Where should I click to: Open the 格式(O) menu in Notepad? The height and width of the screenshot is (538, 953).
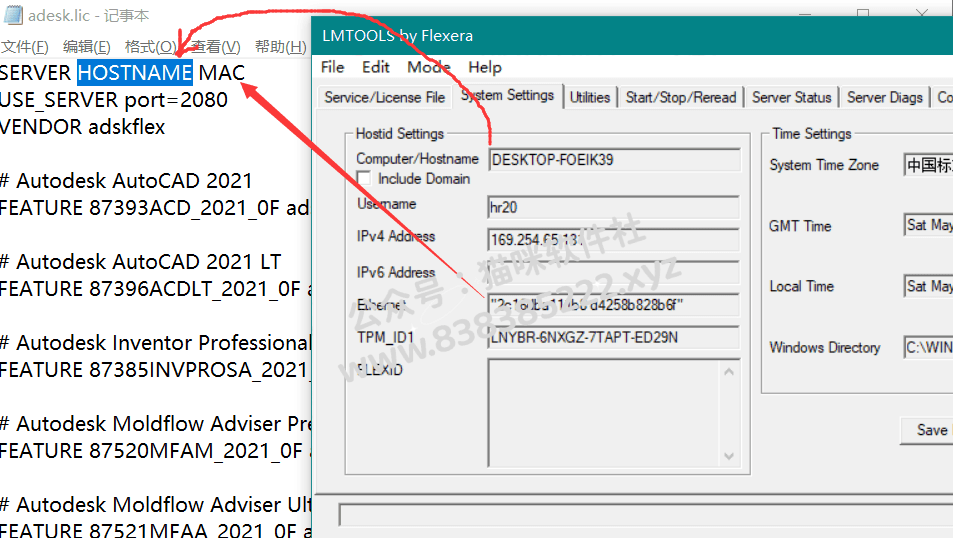point(150,47)
